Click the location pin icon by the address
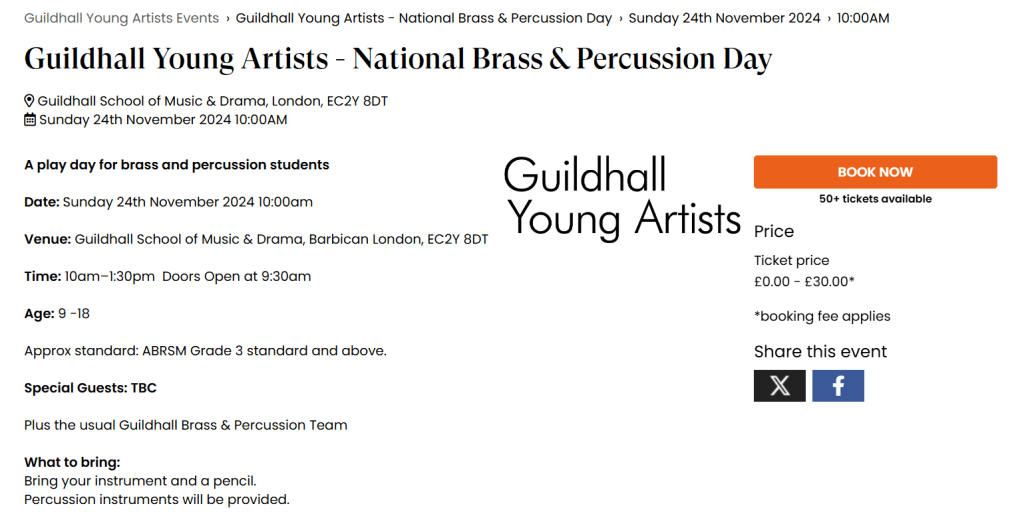Viewport: 1024px width, 512px height. pos(30,101)
